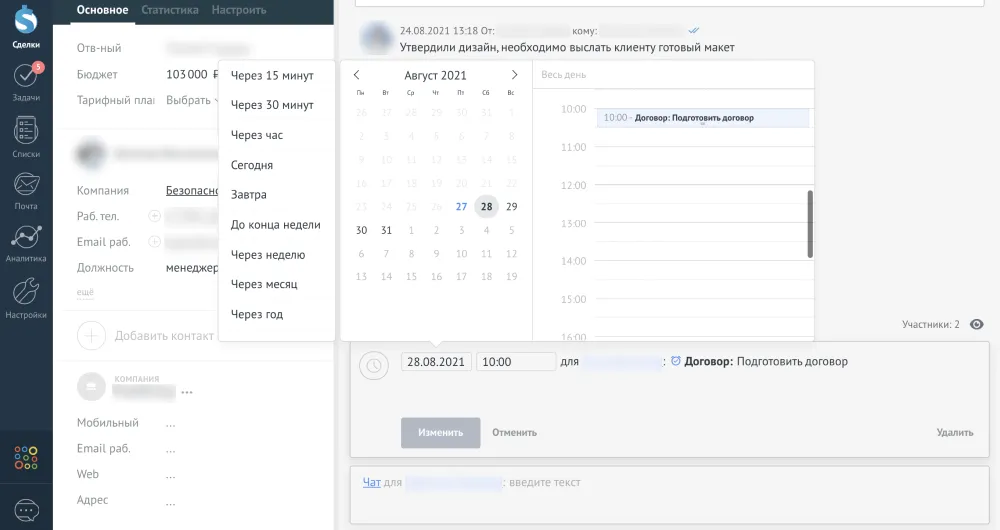Select August 27 in the calendar
The height and width of the screenshot is (530, 1000).
pos(461,207)
